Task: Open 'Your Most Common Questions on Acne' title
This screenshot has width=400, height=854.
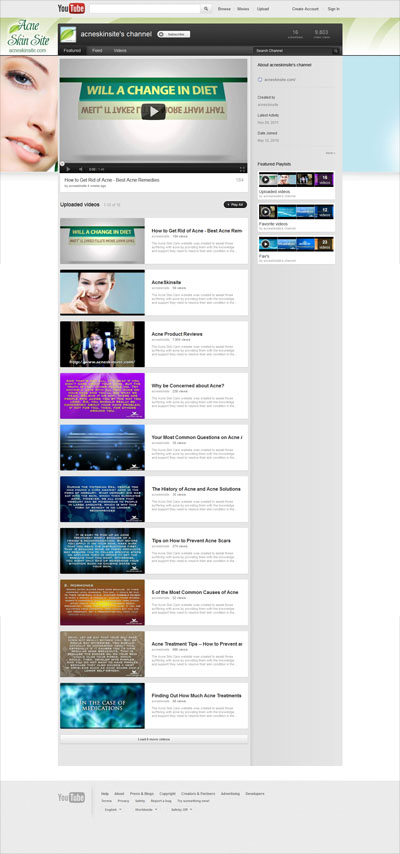Action: pos(197,437)
